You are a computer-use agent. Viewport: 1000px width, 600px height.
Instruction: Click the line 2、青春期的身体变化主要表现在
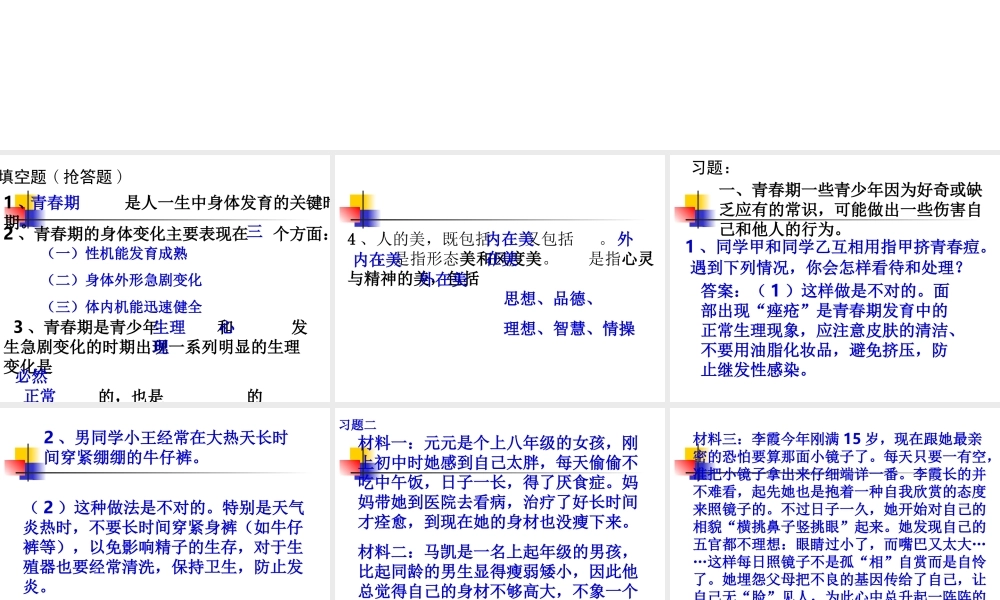pyautogui.click(x=126, y=234)
